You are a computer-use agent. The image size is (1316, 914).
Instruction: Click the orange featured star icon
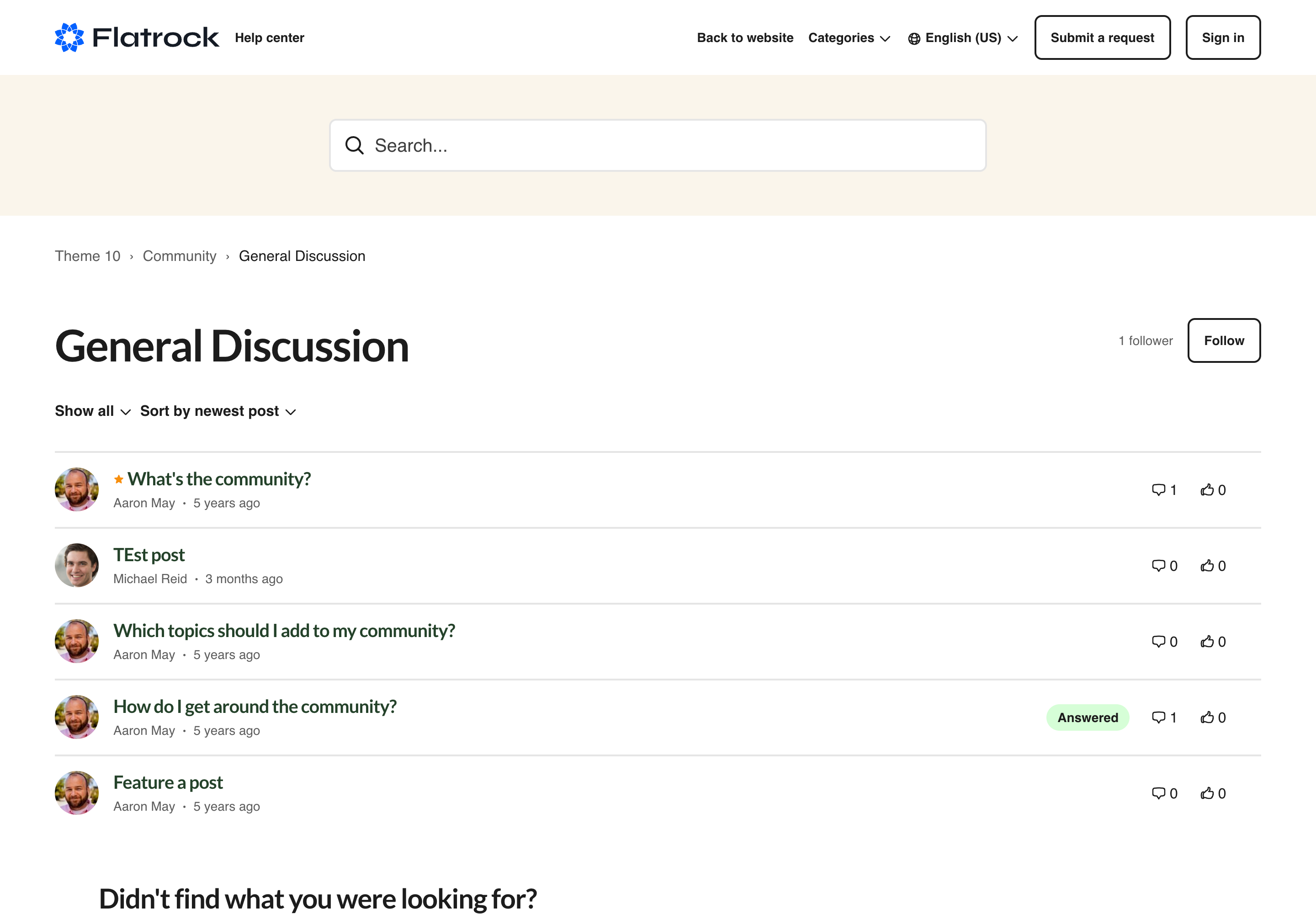[x=118, y=479]
